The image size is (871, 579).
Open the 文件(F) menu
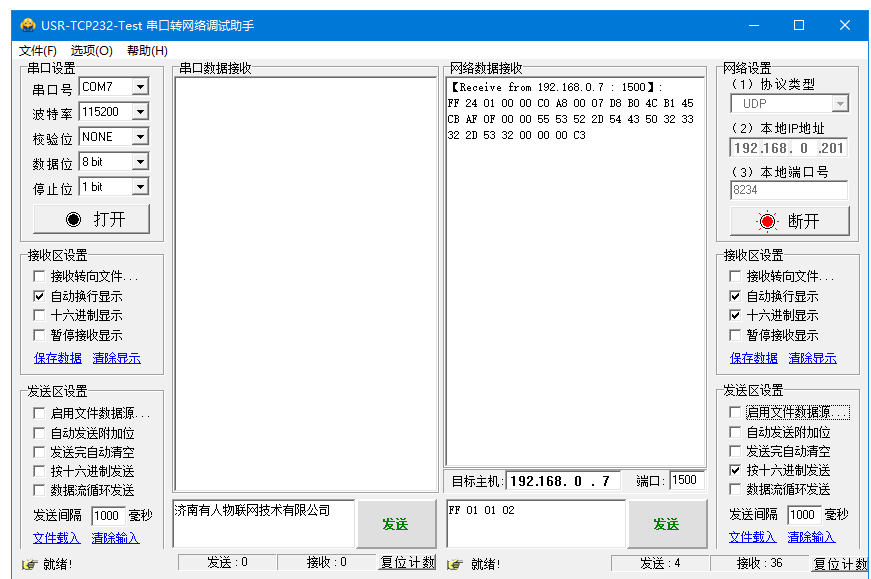click(38, 51)
